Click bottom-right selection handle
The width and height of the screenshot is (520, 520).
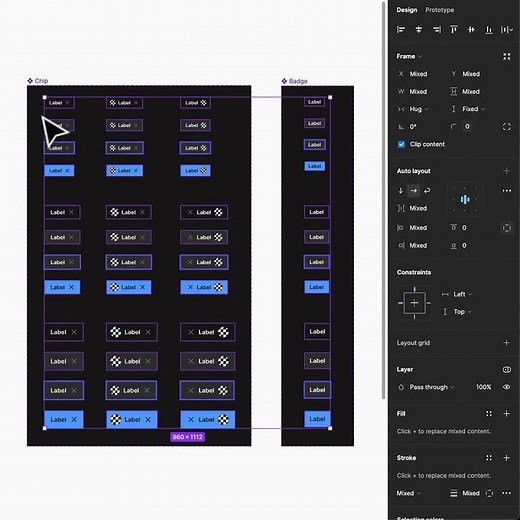click(x=330, y=428)
